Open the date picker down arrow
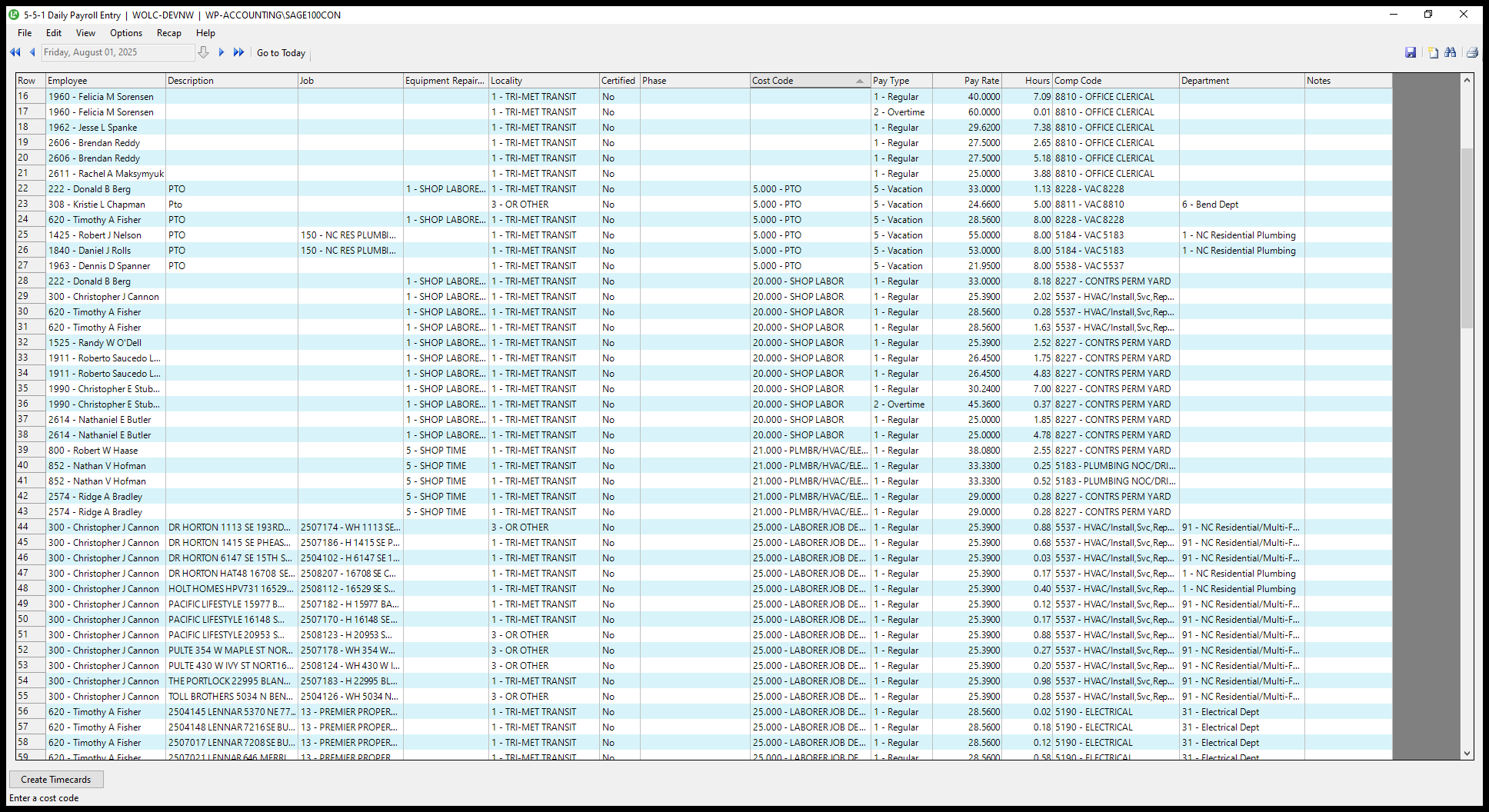1489x812 pixels. (x=203, y=52)
